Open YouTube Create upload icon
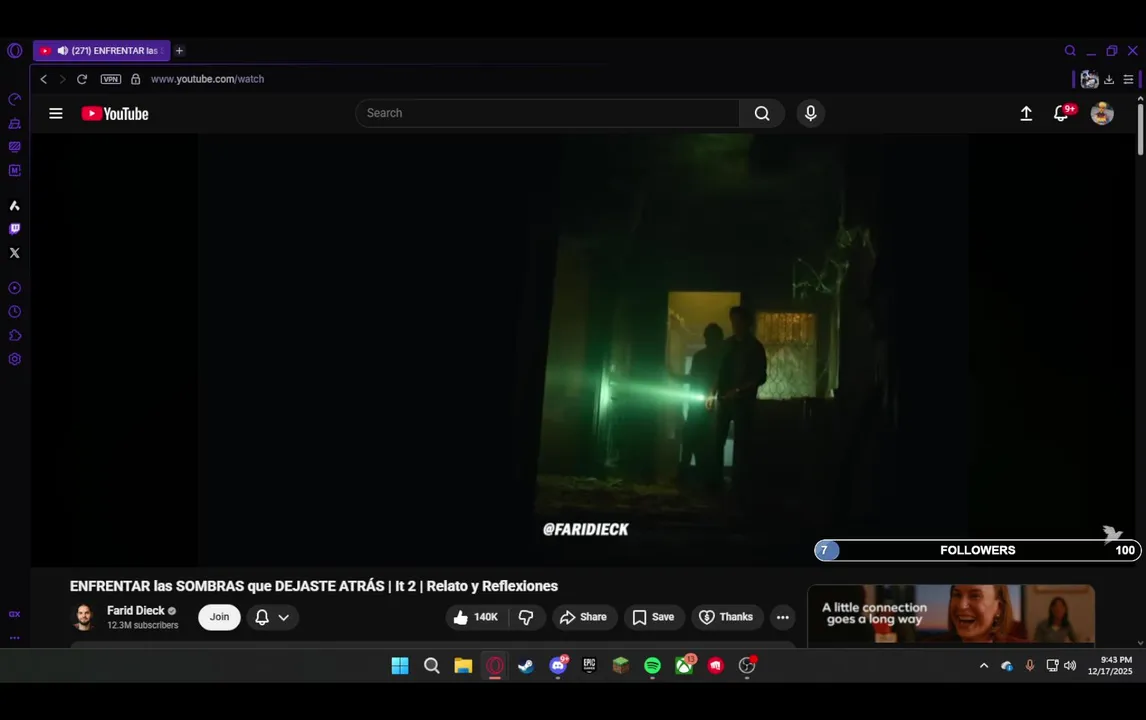1146x720 pixels. coord(1026,113)
